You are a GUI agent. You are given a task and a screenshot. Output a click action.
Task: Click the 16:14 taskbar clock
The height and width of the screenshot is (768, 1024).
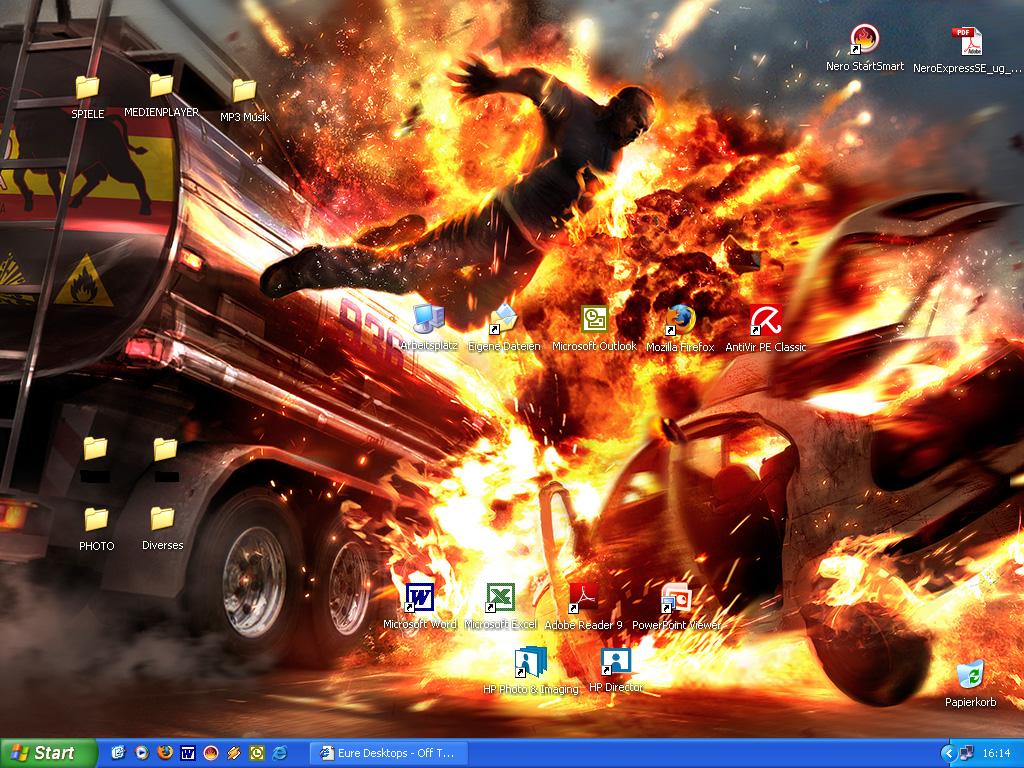click(997, 754)
